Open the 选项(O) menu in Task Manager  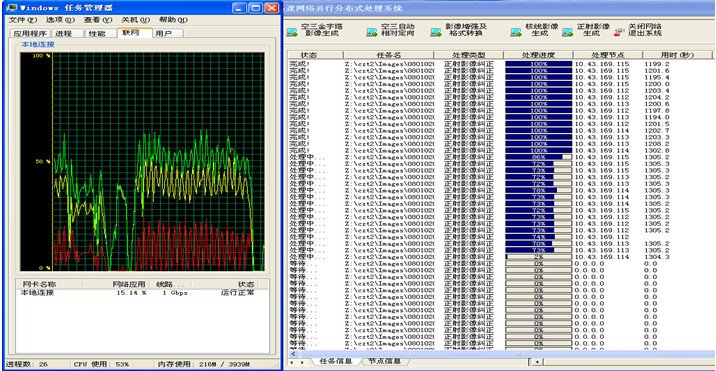tap(60, 20)
